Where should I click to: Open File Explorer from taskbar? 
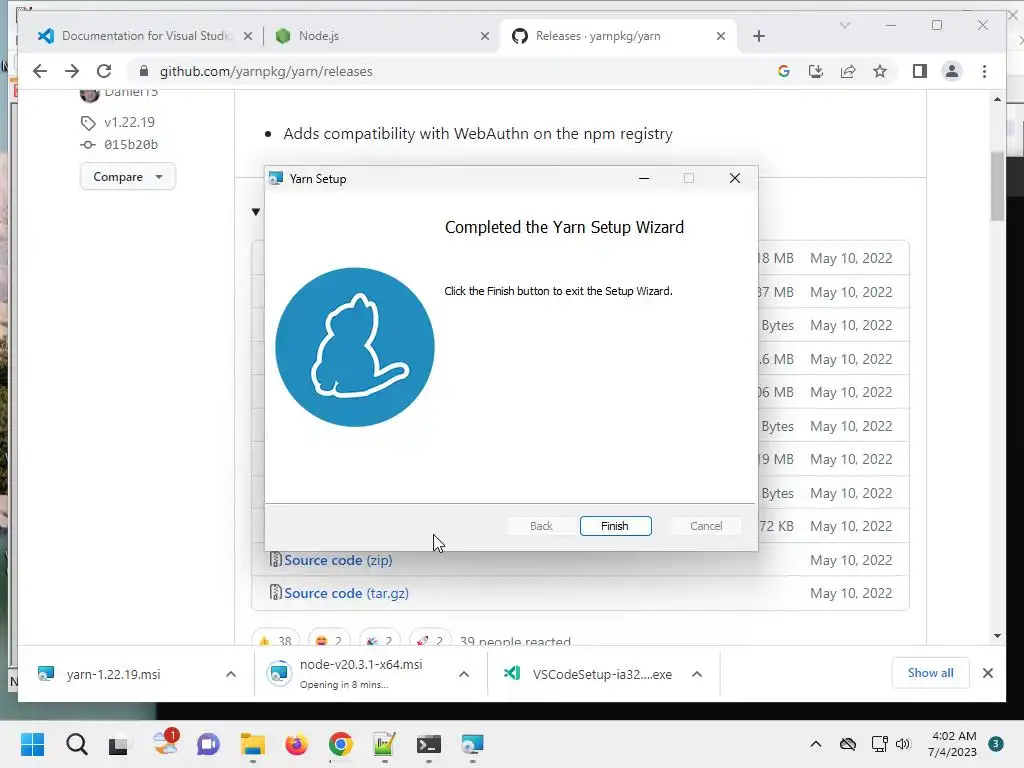[x=253, y=744]
